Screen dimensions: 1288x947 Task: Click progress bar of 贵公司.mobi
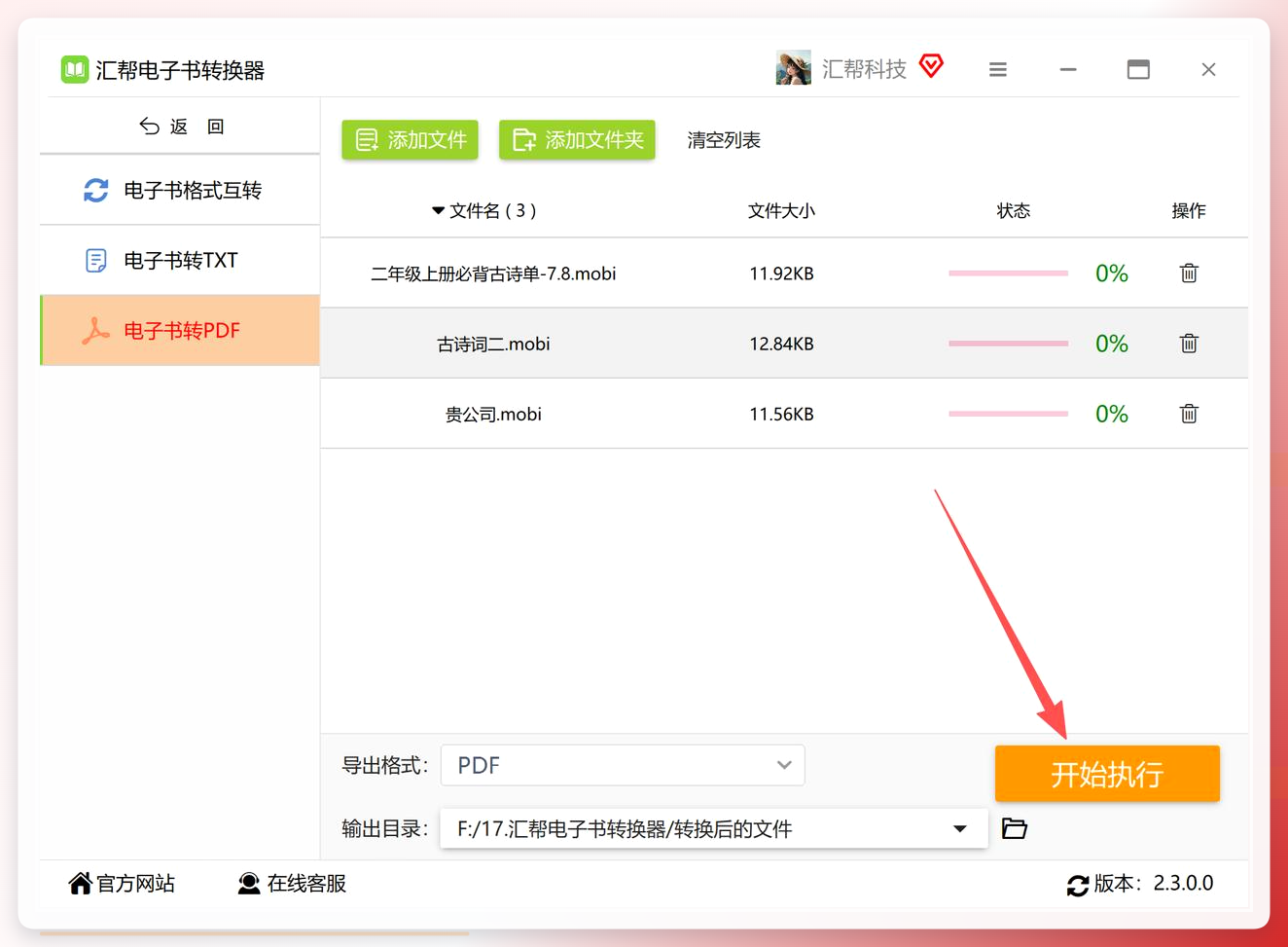(1008, 414)
